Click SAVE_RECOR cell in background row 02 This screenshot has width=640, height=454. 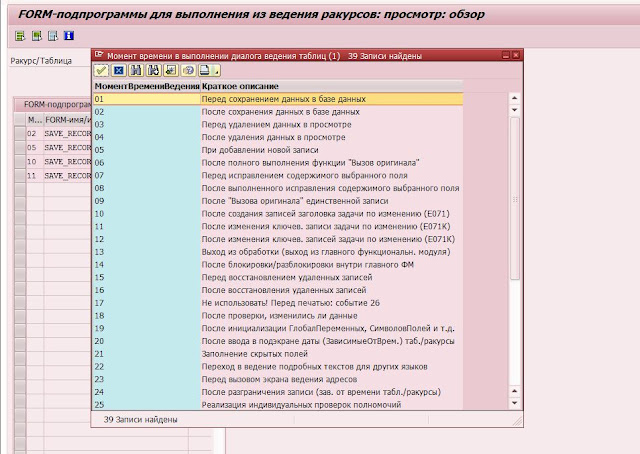click(68, 134)
